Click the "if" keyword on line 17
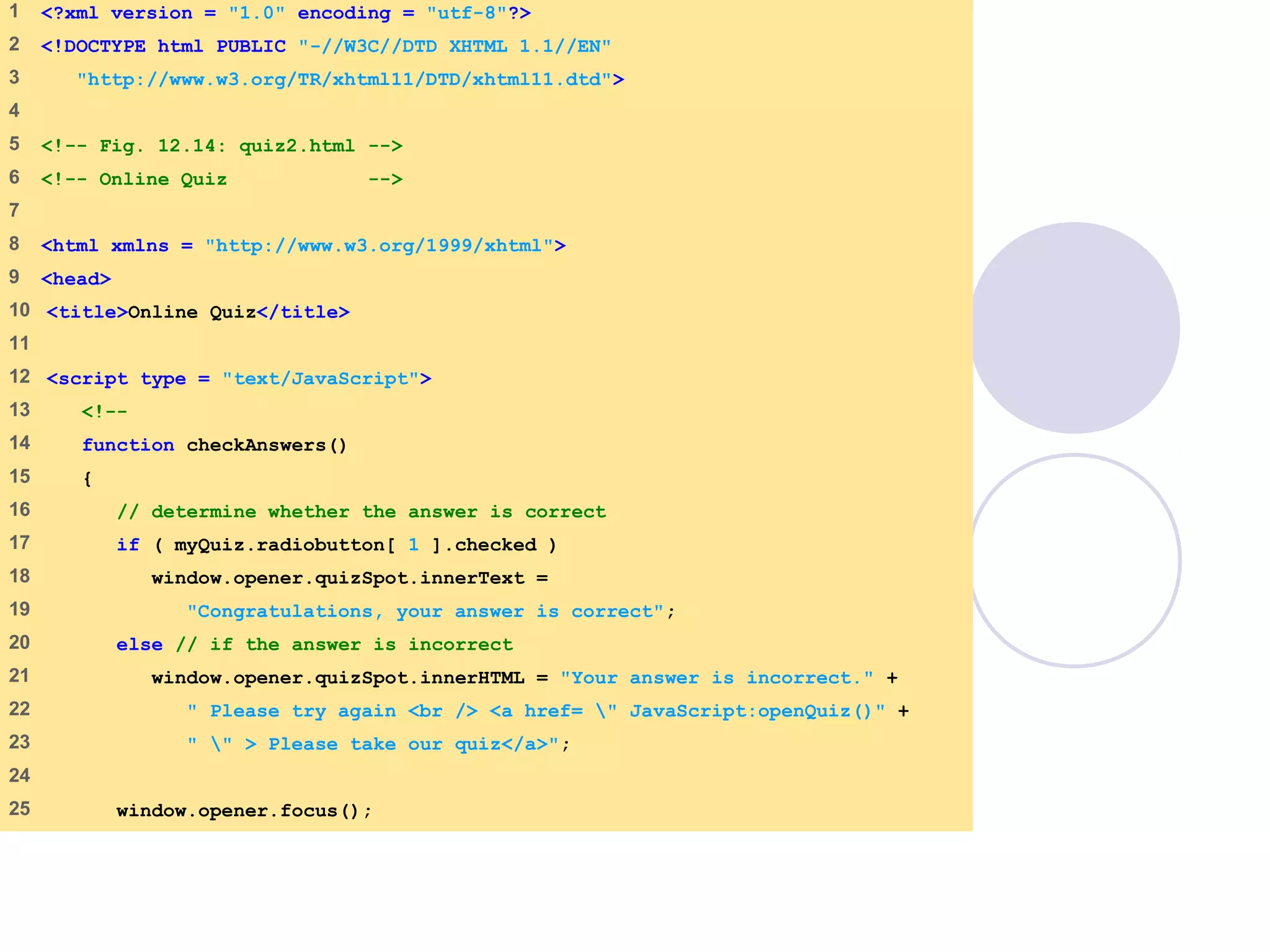 (x=128, y=545)
